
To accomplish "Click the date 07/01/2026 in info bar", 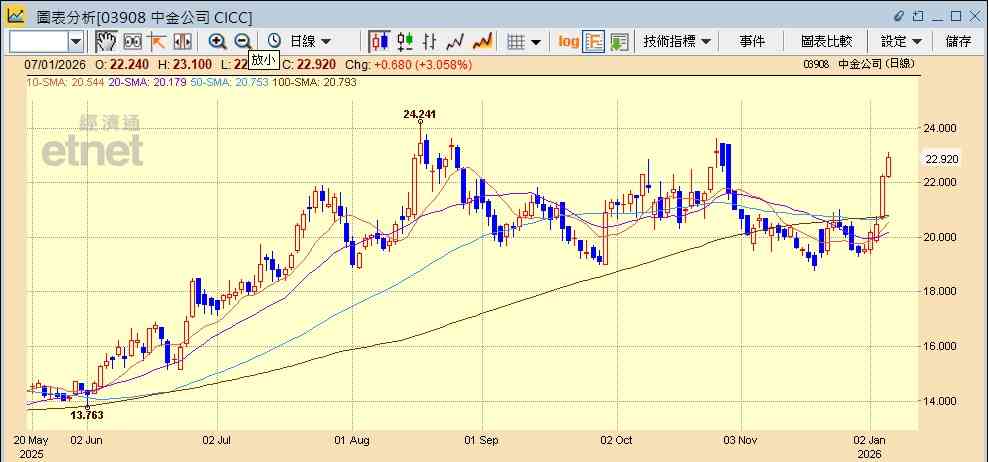I will click(x=56, y=64).
